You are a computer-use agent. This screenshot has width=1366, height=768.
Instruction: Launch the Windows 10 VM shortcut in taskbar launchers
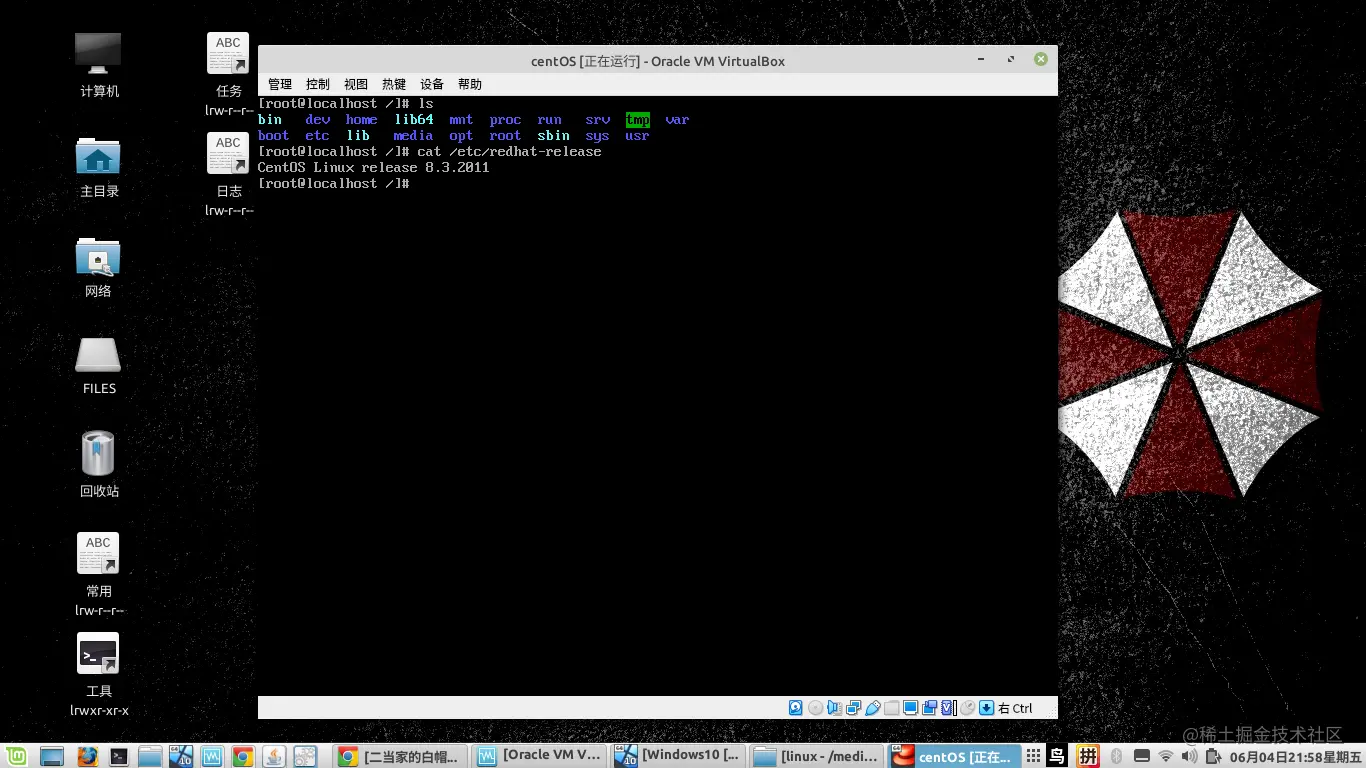180,756
